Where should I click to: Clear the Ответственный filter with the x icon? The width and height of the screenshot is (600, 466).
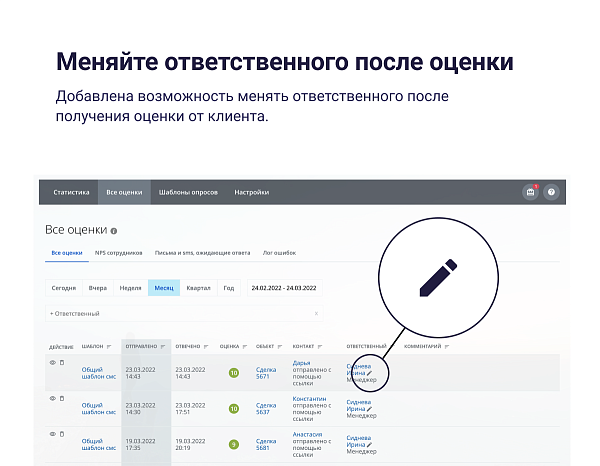[316, 313]
